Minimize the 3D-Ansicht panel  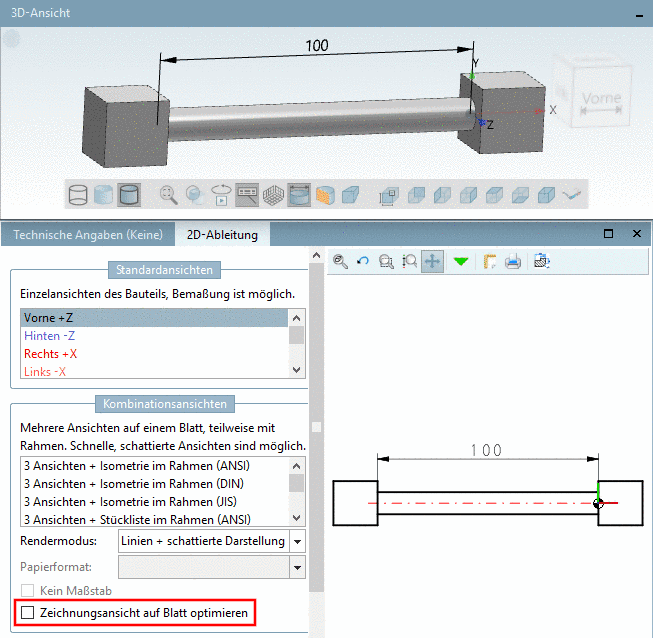[x=639, y=15]
